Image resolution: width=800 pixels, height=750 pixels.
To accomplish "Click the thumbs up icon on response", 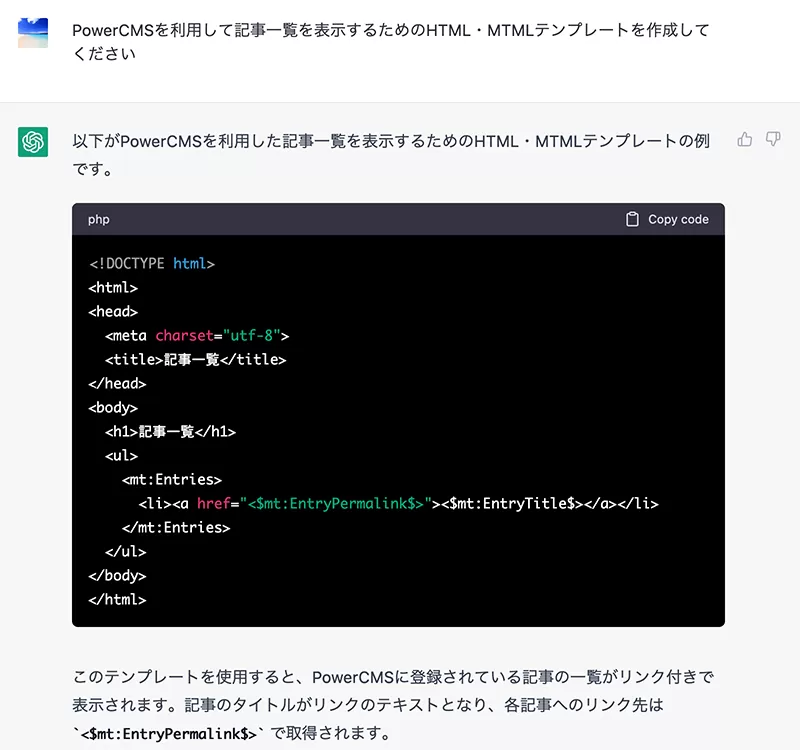I will (x=745, y=139).
